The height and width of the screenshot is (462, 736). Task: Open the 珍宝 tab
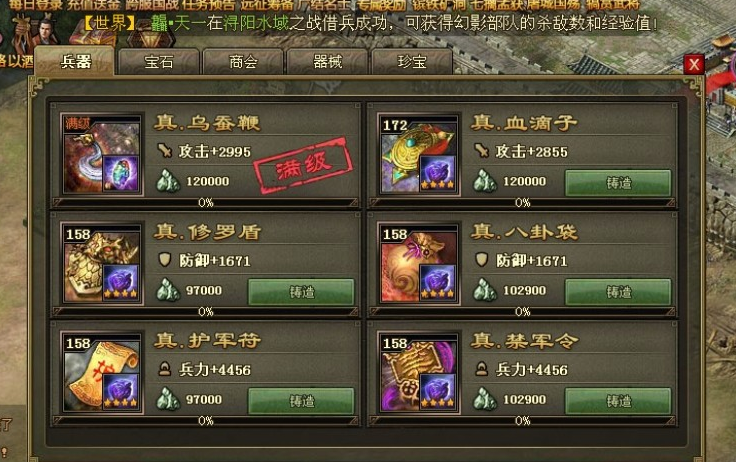pos(412,62)
